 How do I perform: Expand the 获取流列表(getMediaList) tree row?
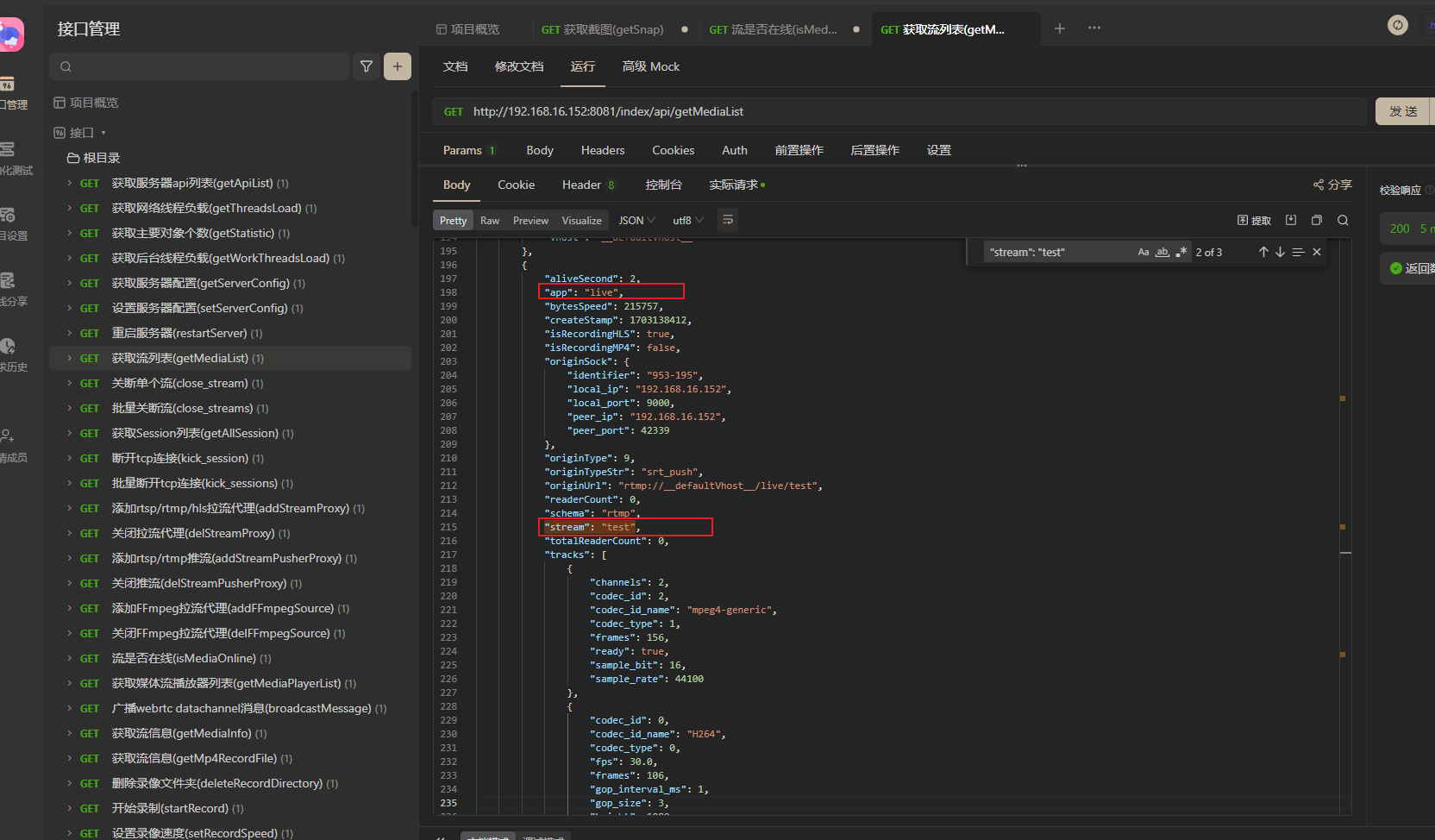pyautogui.click(x=70, y=358)
